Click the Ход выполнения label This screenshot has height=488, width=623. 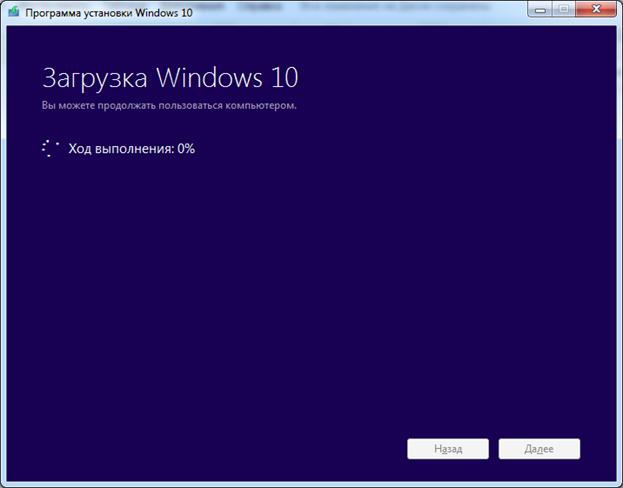pos(120,149)
